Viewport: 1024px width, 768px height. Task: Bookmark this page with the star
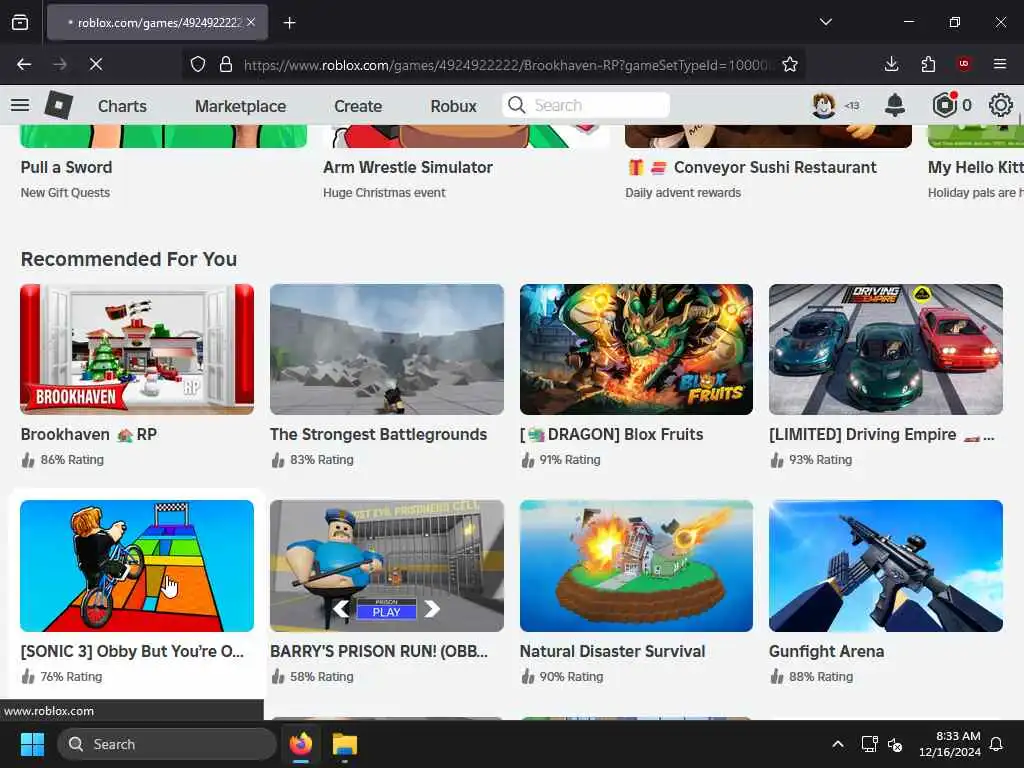click(x=790, y=64)
